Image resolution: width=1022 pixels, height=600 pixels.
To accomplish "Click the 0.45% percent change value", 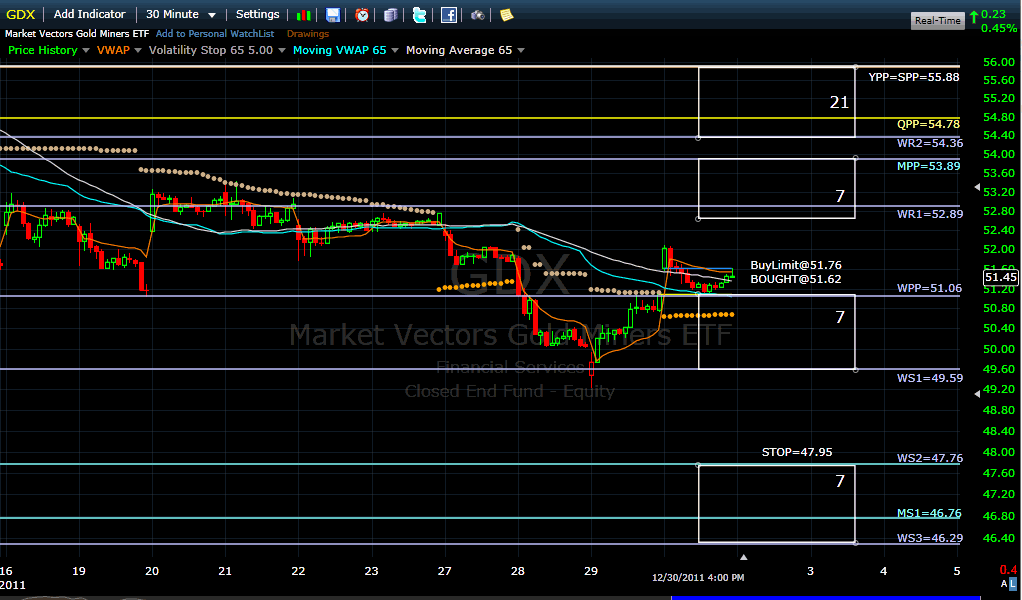I will [999, 28].
